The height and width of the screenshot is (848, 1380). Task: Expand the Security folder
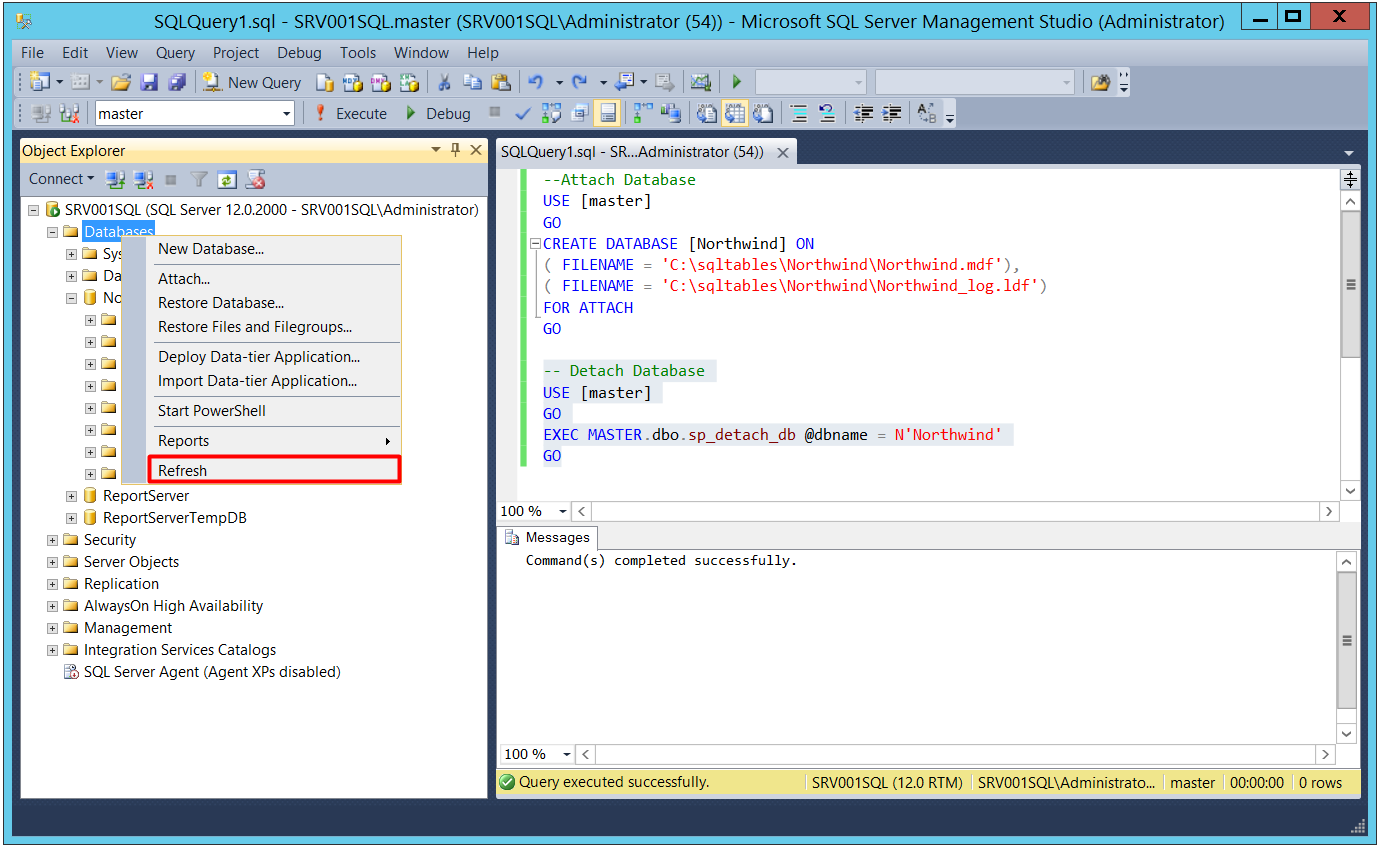pyautogui.click(x=53, y=540)
